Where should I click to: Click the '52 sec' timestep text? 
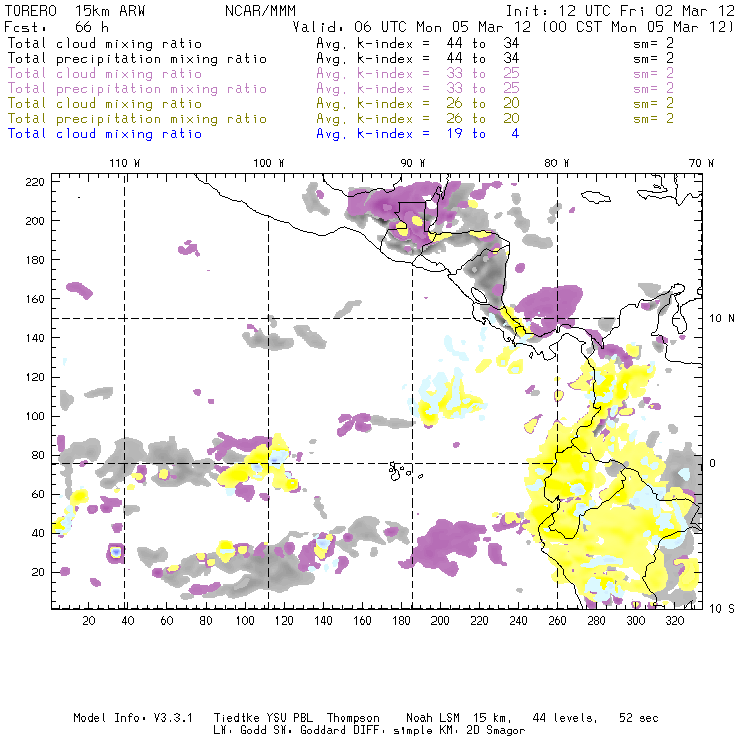click(x=639, y=718)
